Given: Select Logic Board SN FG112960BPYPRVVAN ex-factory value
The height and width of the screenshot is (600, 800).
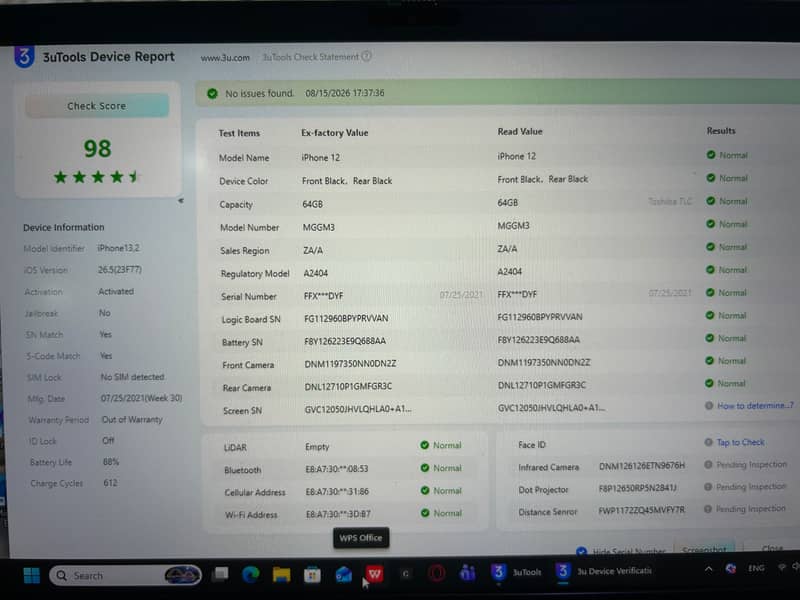Looking at the screenshot, I should (346, 318).
